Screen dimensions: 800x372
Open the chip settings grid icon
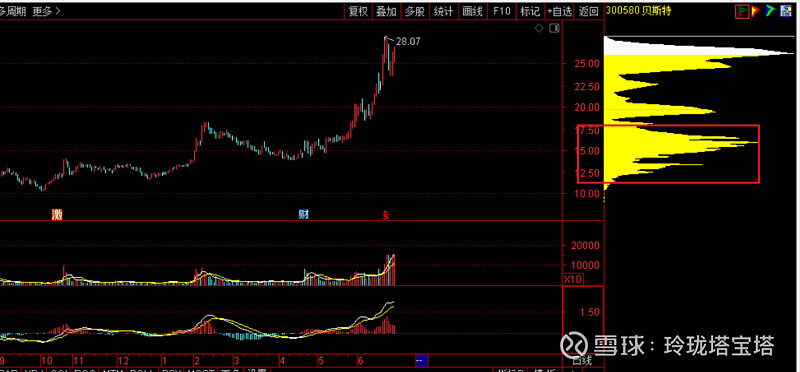(786, 11)
